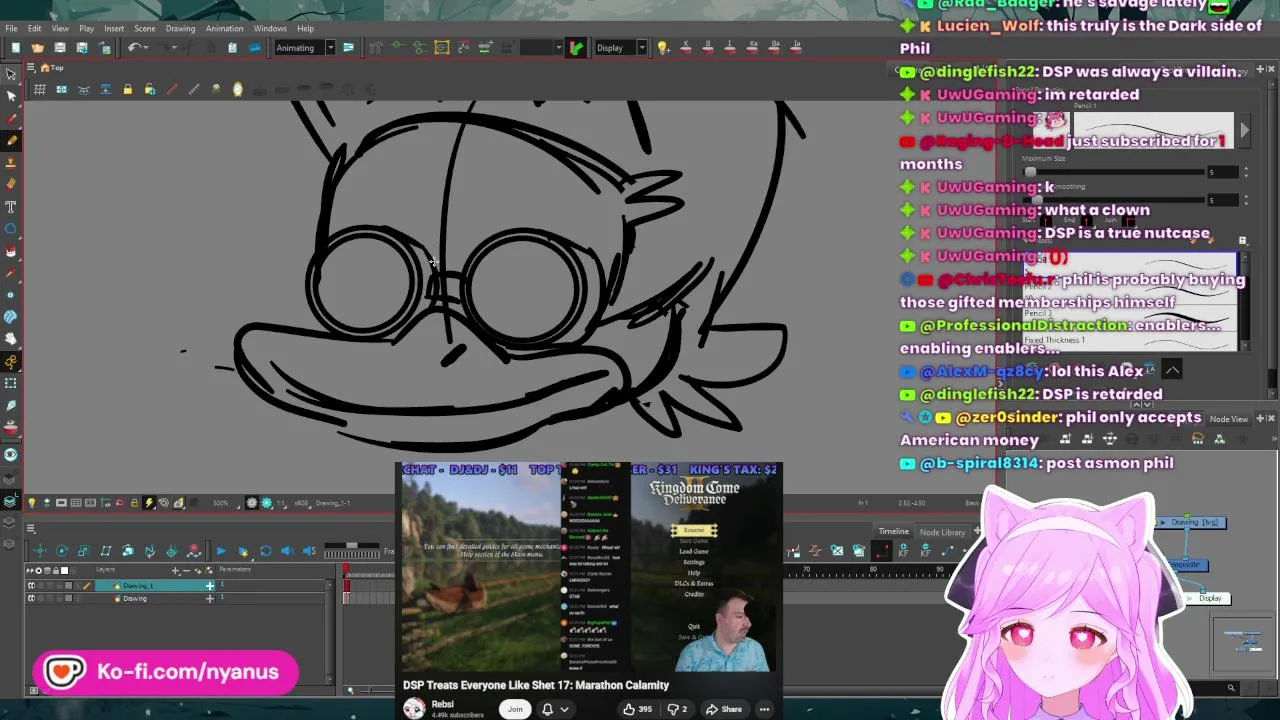Click the Remove Keyframe KF minus icon

pos(925,551)
